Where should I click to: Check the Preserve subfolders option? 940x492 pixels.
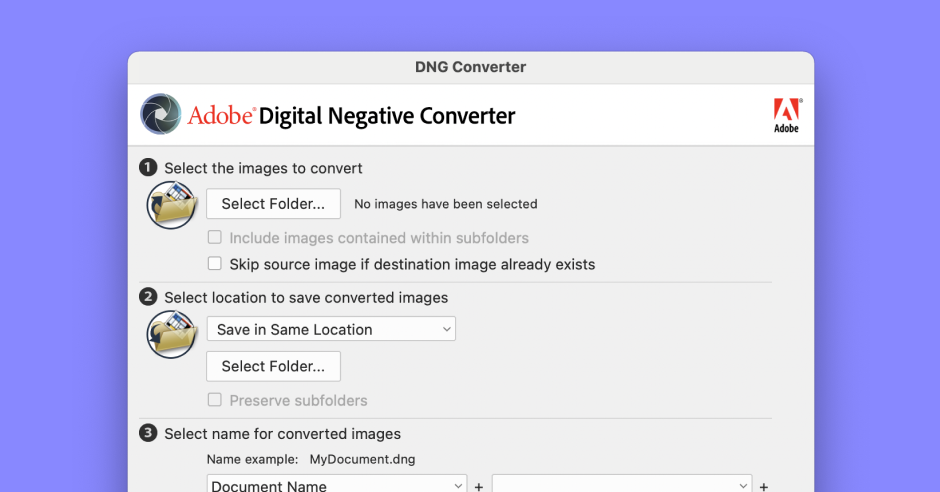tap(215, 400)
